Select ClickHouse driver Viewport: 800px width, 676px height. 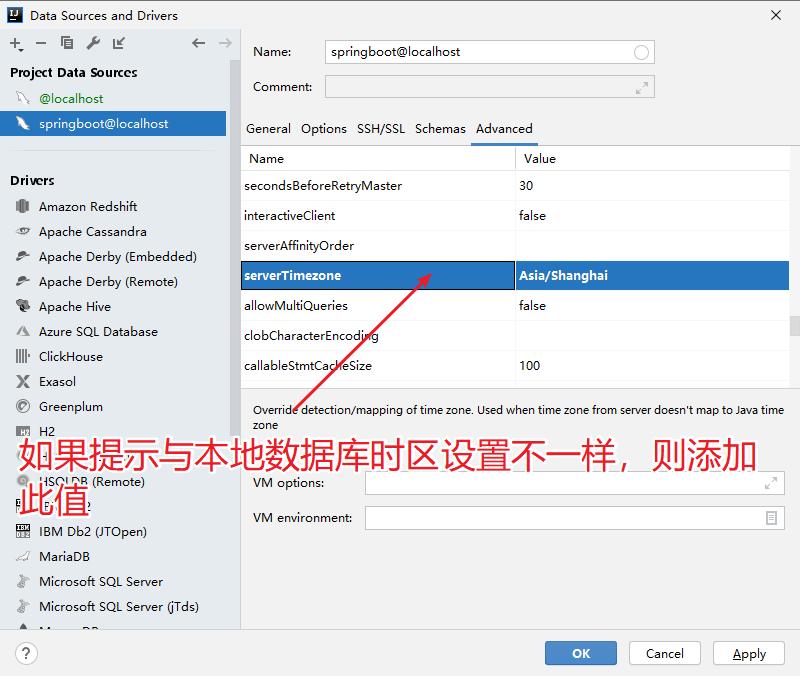coord(70,357)
